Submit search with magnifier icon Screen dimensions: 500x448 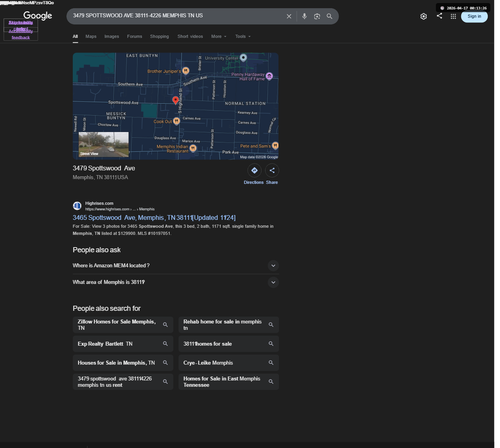(329, 16)
